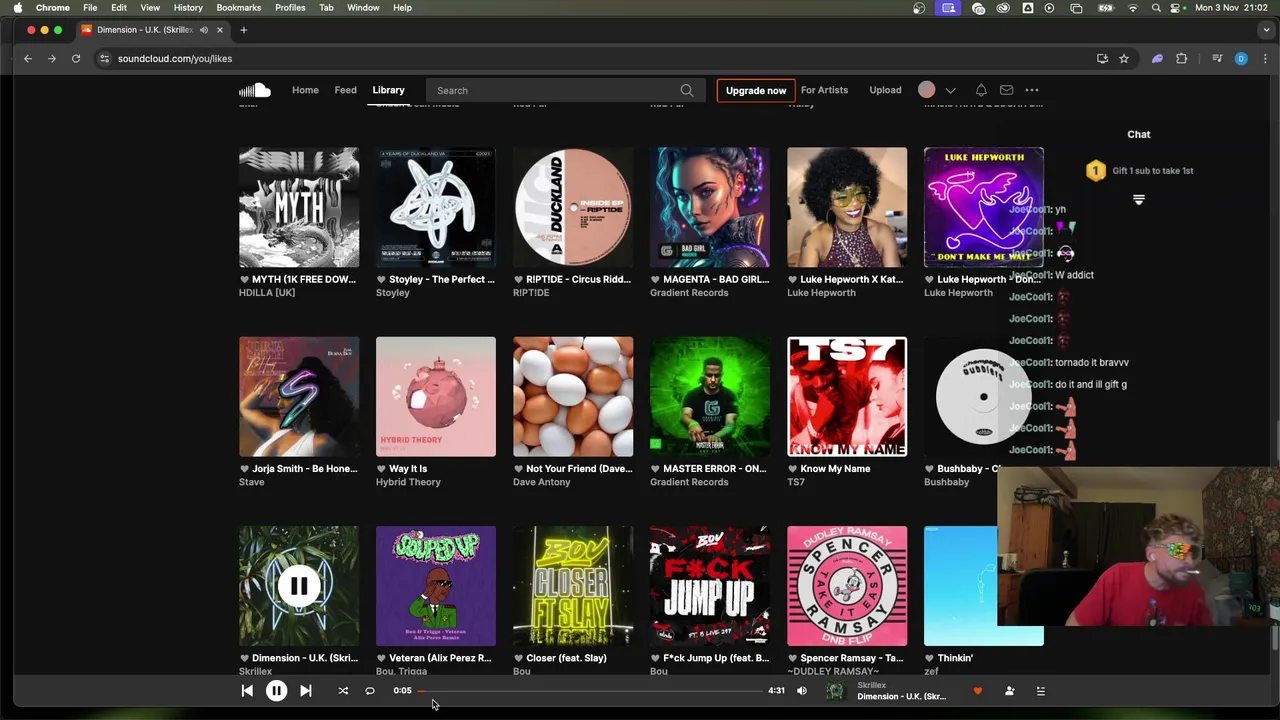The height and width of the screenshot is (720, 1280).
Task: Open the Hybrid Theory artist link
Action: (x=408, y=482)
